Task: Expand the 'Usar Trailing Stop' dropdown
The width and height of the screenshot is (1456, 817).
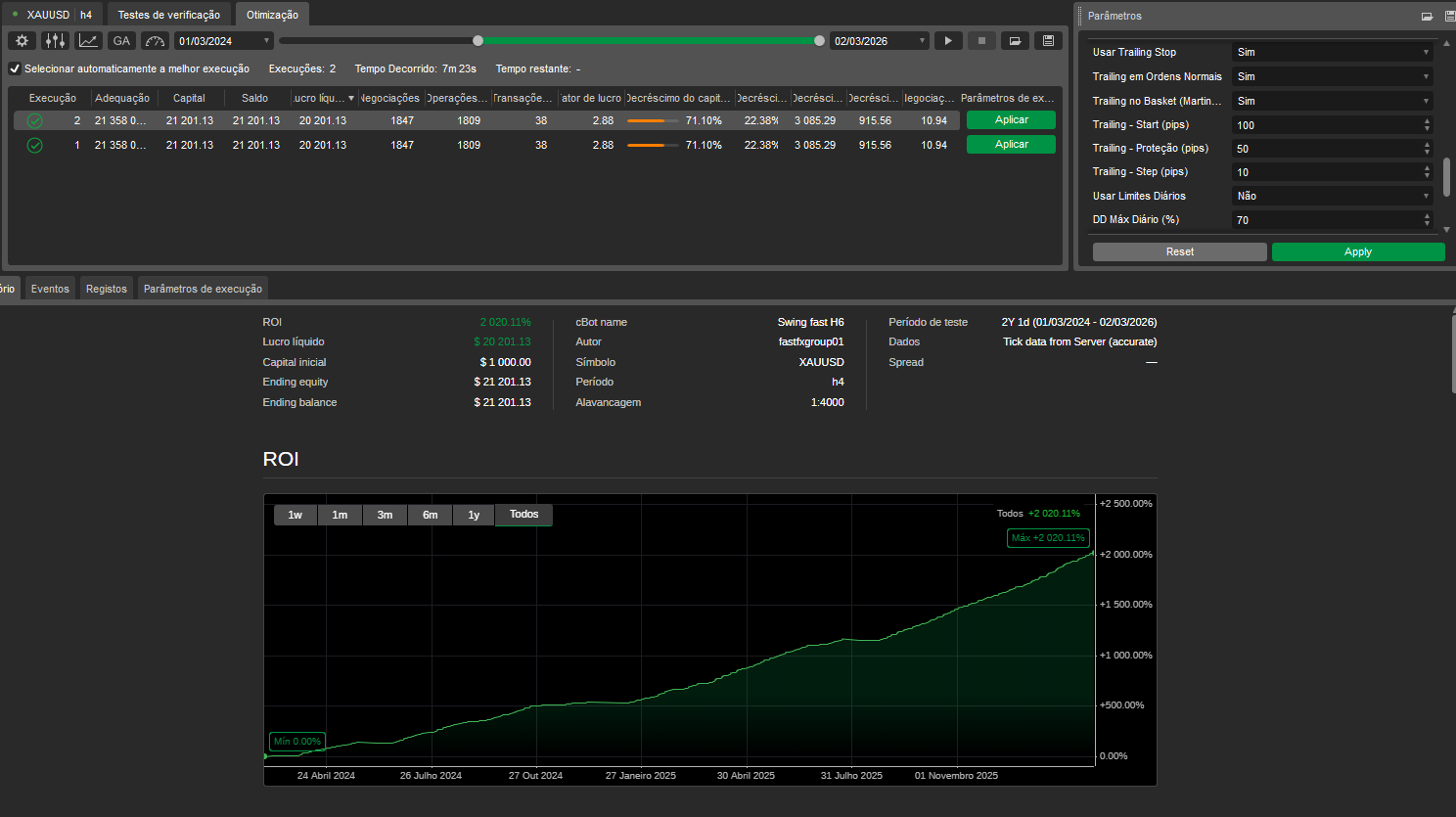Action: (x=1332, y=52)
